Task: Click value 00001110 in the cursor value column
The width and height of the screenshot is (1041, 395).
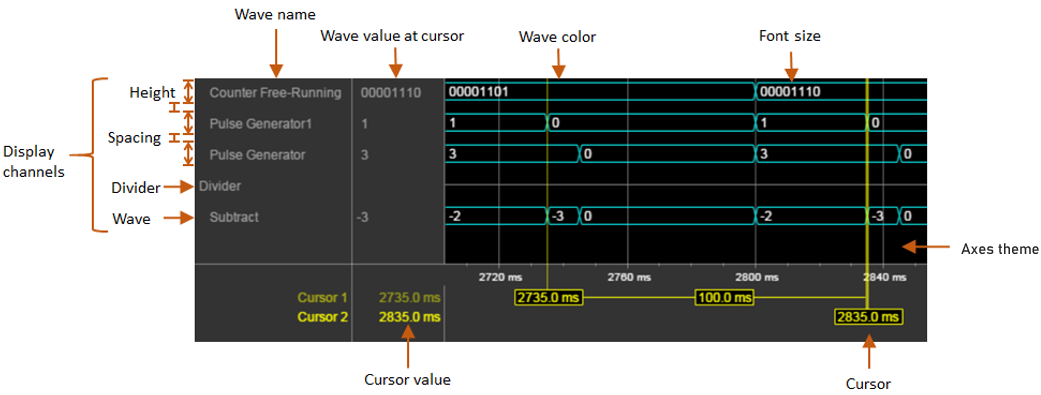Action: [x=391, y=93]
